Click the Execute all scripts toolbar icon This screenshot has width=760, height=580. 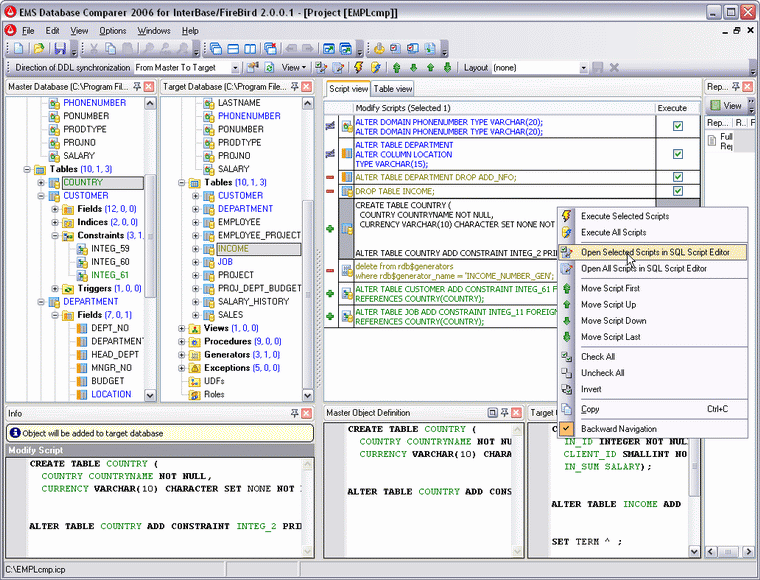pyautogui.click(x=376, y=67)
